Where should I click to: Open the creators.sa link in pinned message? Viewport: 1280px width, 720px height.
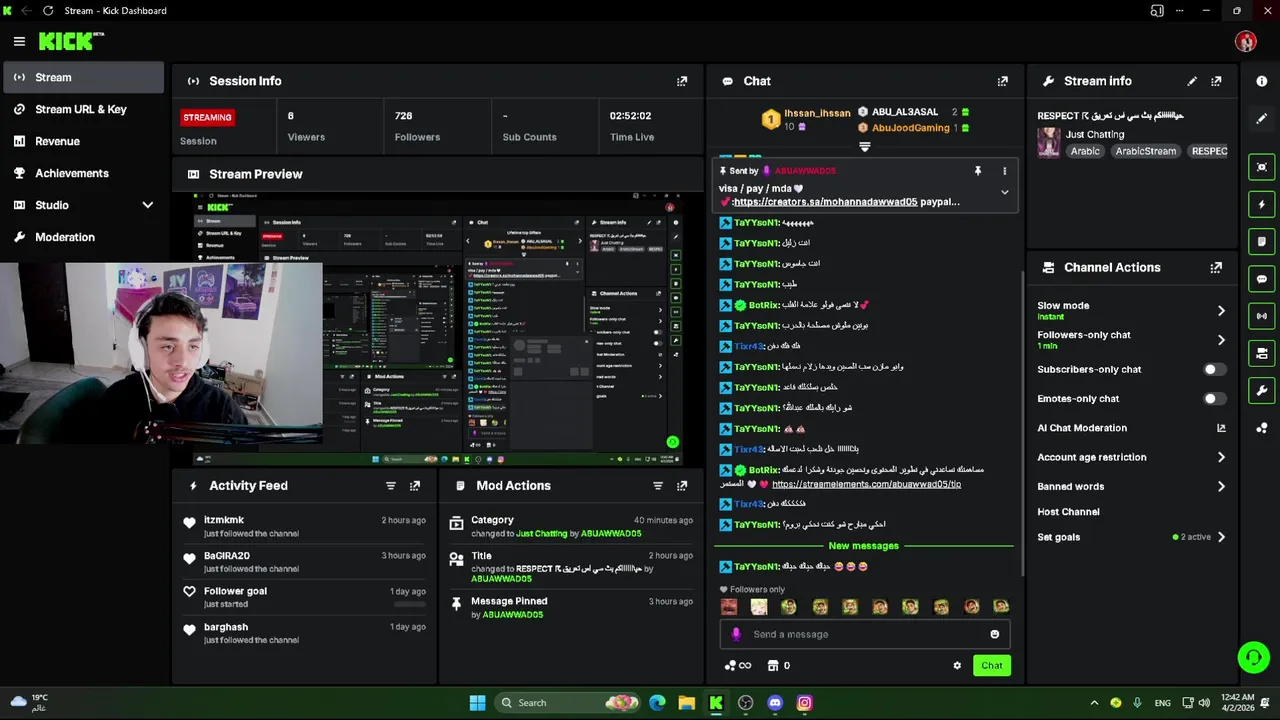(825, 202)
